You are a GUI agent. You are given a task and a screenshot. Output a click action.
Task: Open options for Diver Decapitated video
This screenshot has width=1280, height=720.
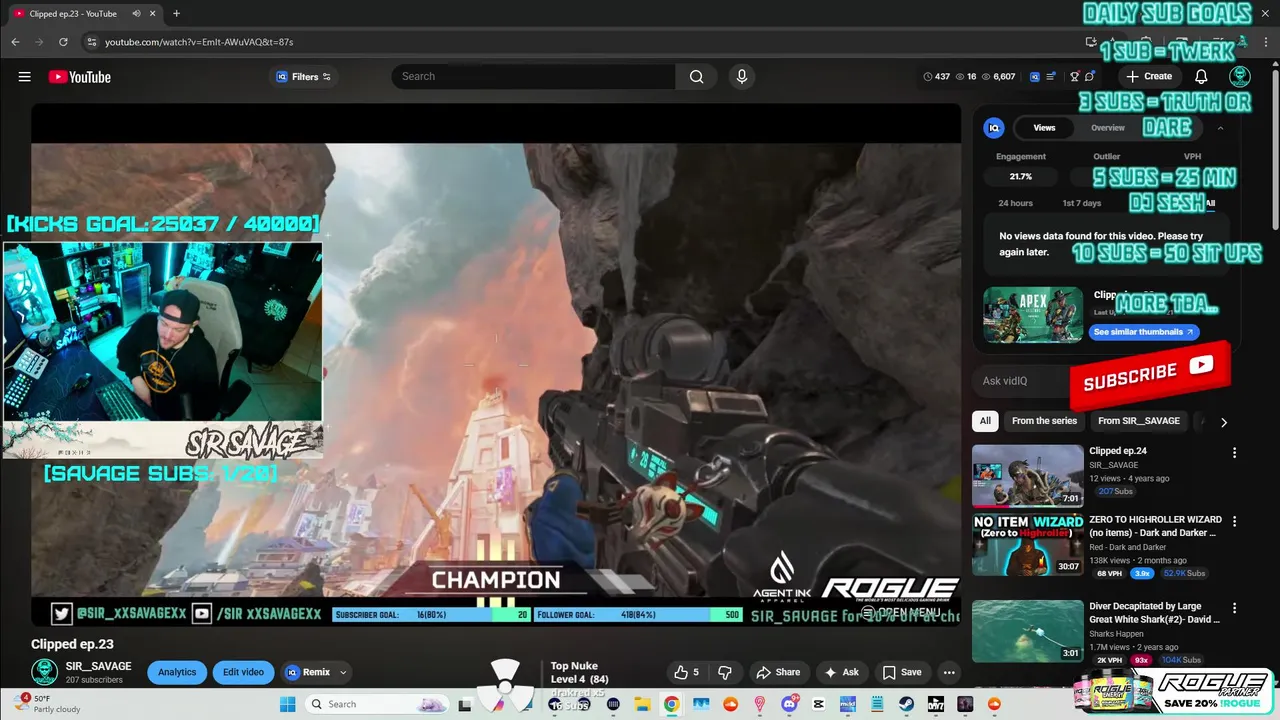[1234, 608]
